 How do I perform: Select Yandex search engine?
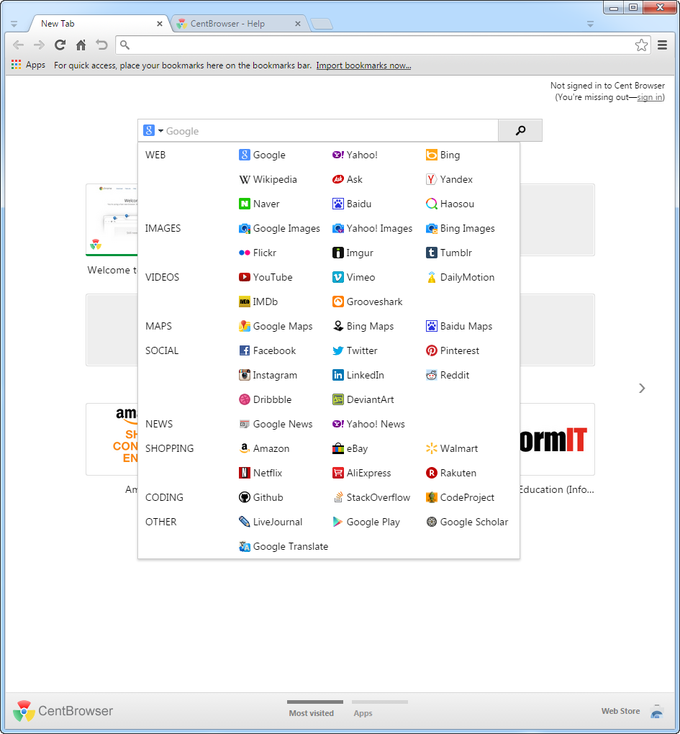(449, 179)
